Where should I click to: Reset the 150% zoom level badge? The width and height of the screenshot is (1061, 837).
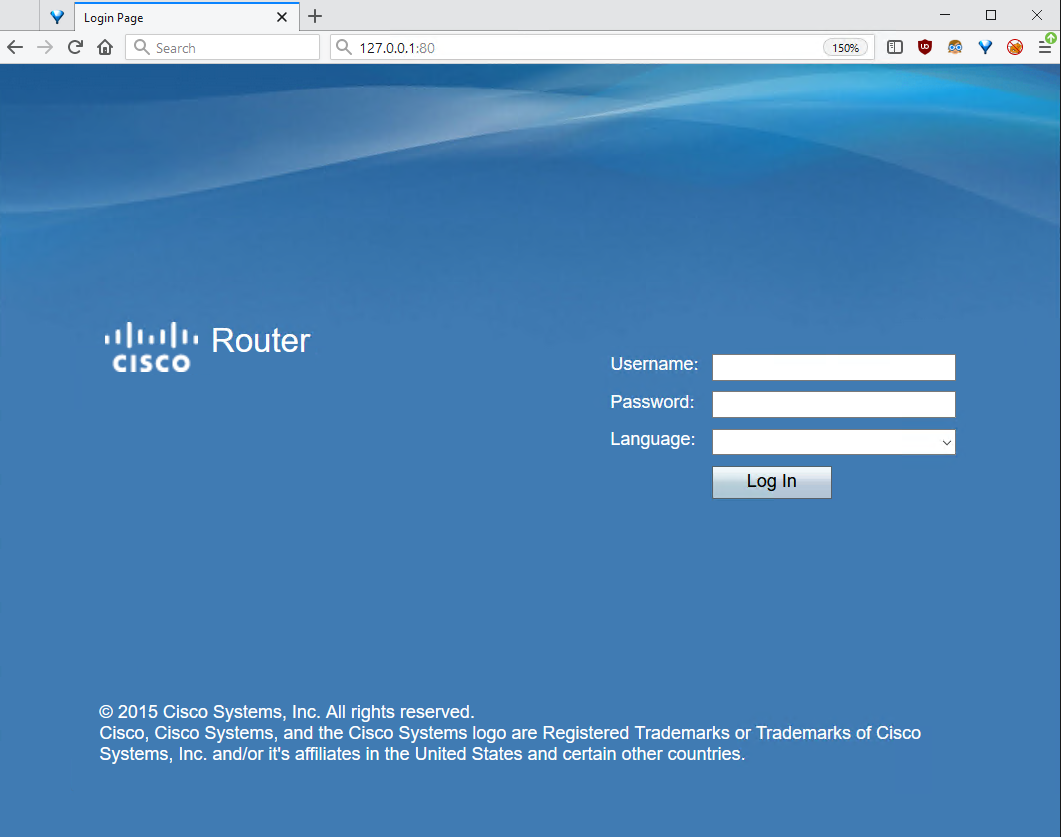pyautogui.click(x=845, y=48)
